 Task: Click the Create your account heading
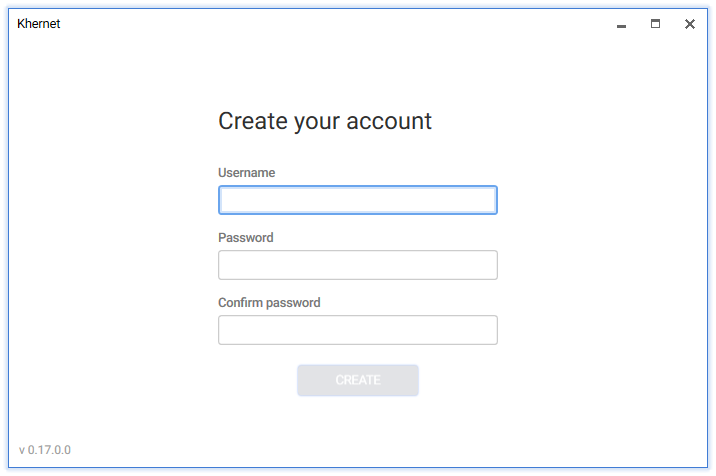(325, 121)
